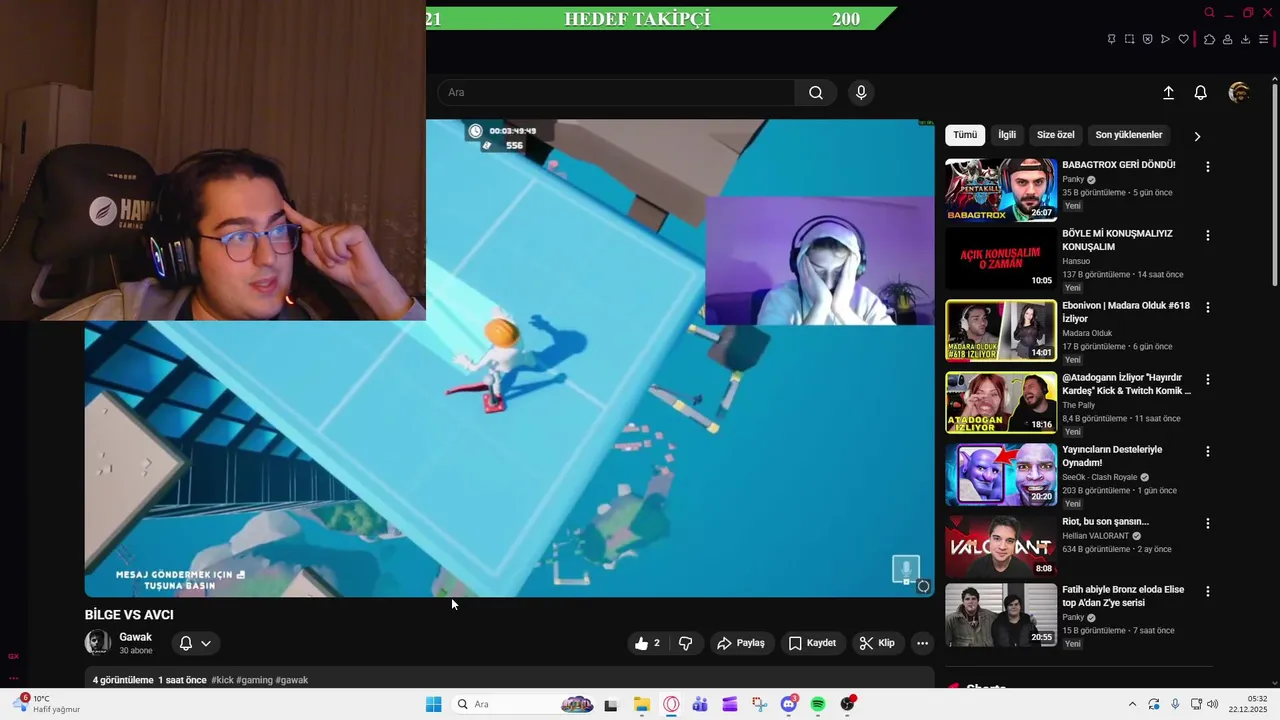Screen dimensions: 1280x720
Task: Open AÇIK KONUŞALIM O ZAMAN thumbnail
Action: (1001, 259)
